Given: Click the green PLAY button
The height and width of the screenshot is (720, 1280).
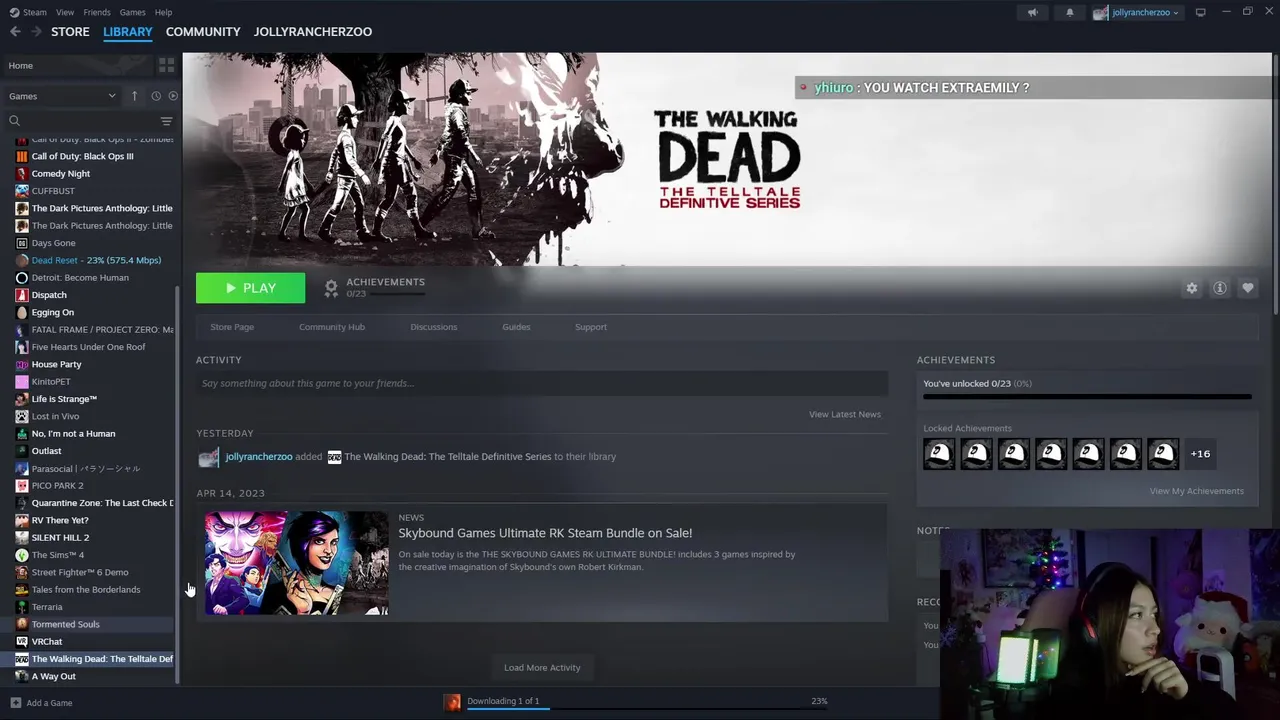Looking at the screenshot, I should (251, 288).
